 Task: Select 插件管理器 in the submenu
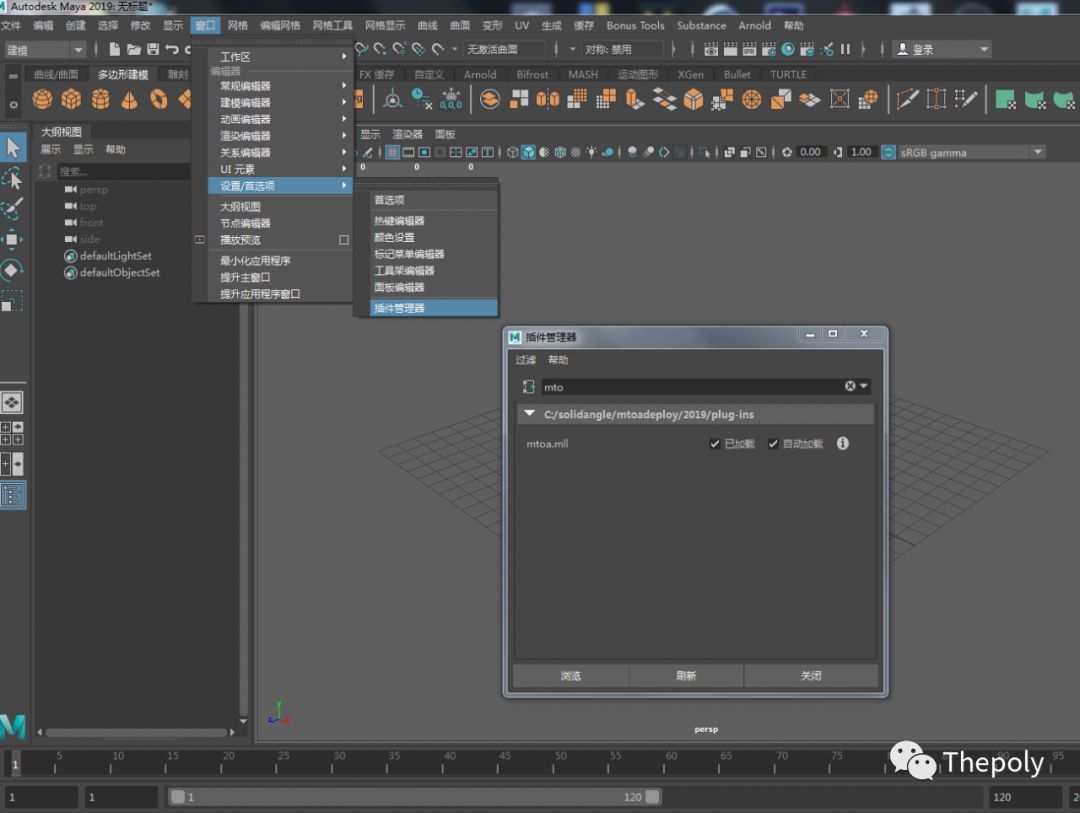point(400,308)
